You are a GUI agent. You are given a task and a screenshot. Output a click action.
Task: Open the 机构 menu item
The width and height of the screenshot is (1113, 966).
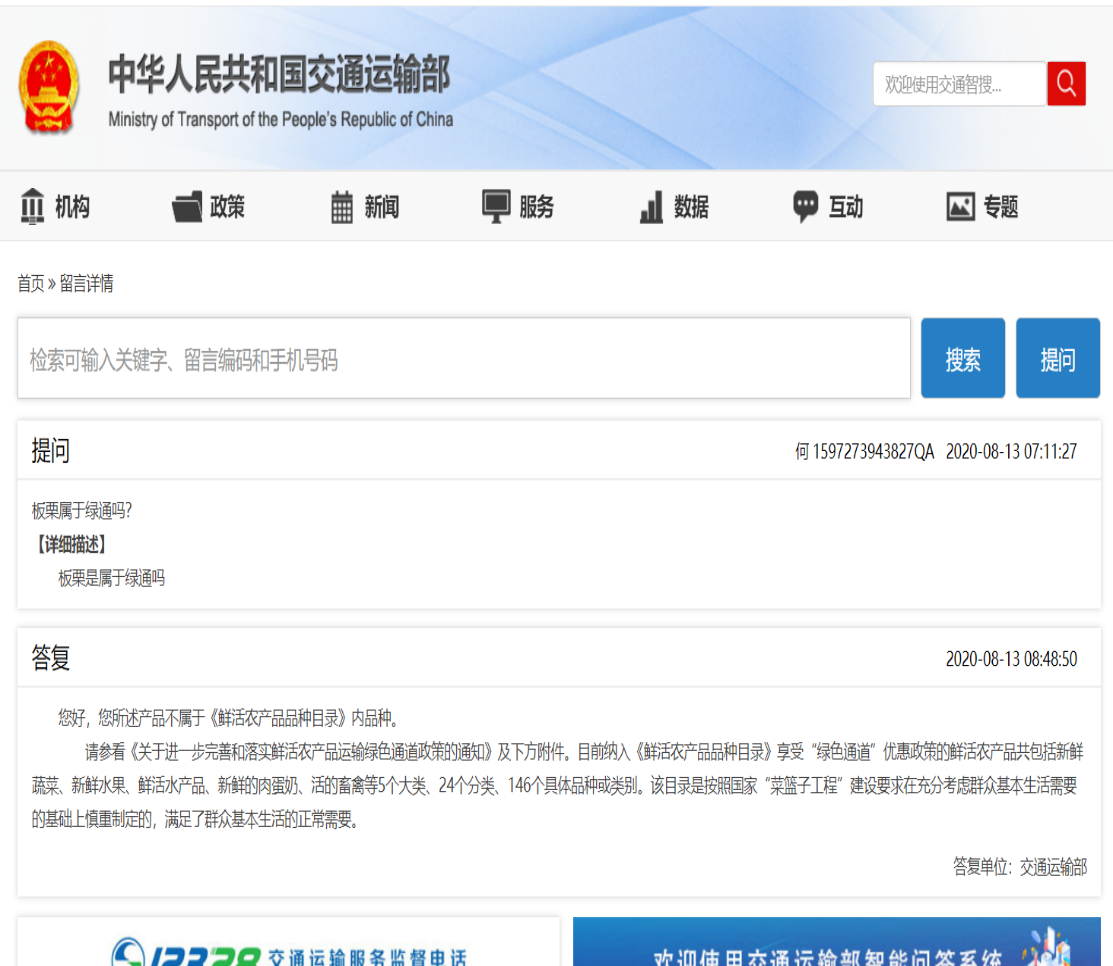pyautogui.click(x=72, y=207)
